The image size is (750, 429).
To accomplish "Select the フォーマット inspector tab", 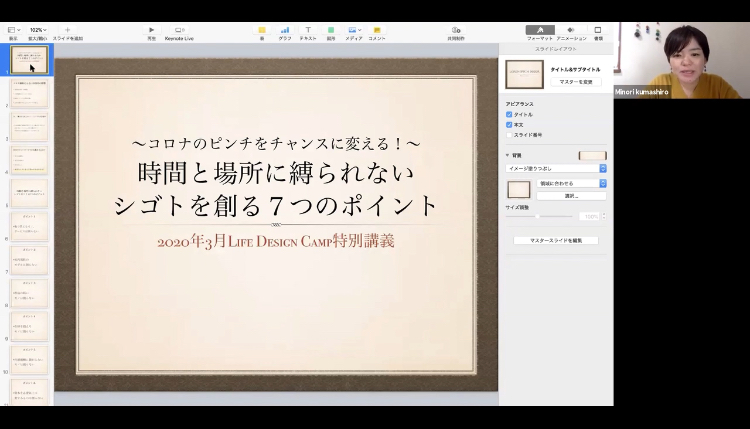I will [x=540, y=31].
